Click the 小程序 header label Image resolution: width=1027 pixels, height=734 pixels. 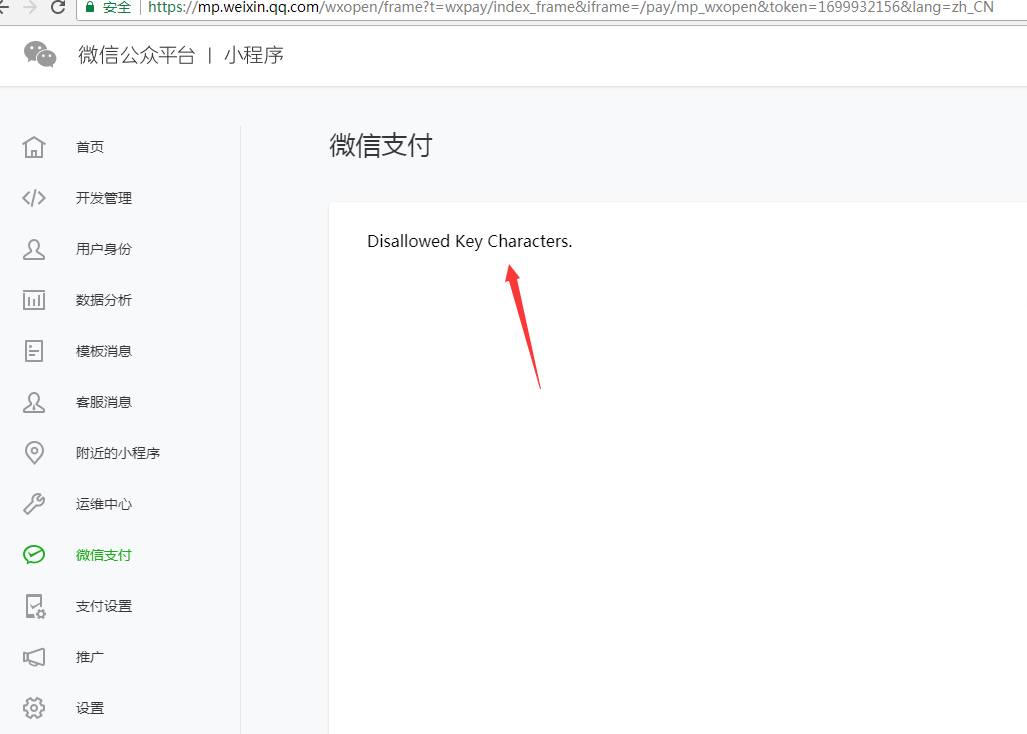click(x=253, y=55)
